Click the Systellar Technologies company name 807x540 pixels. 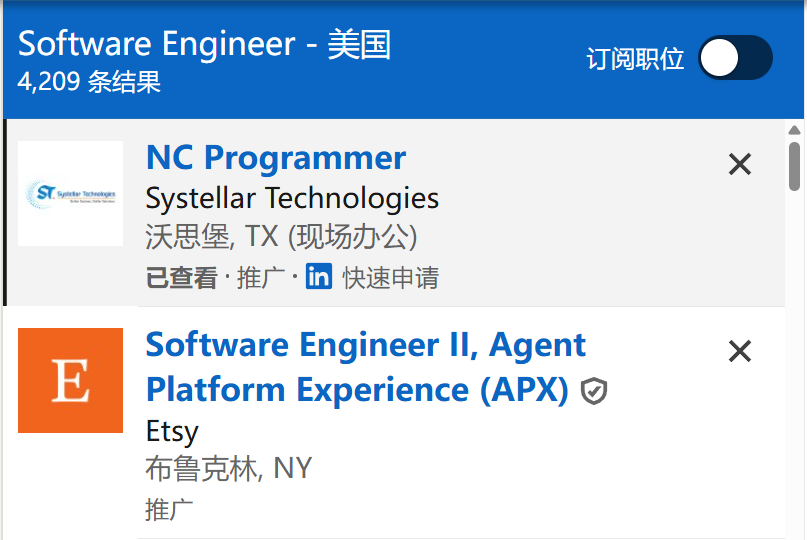tap(292, 199)
